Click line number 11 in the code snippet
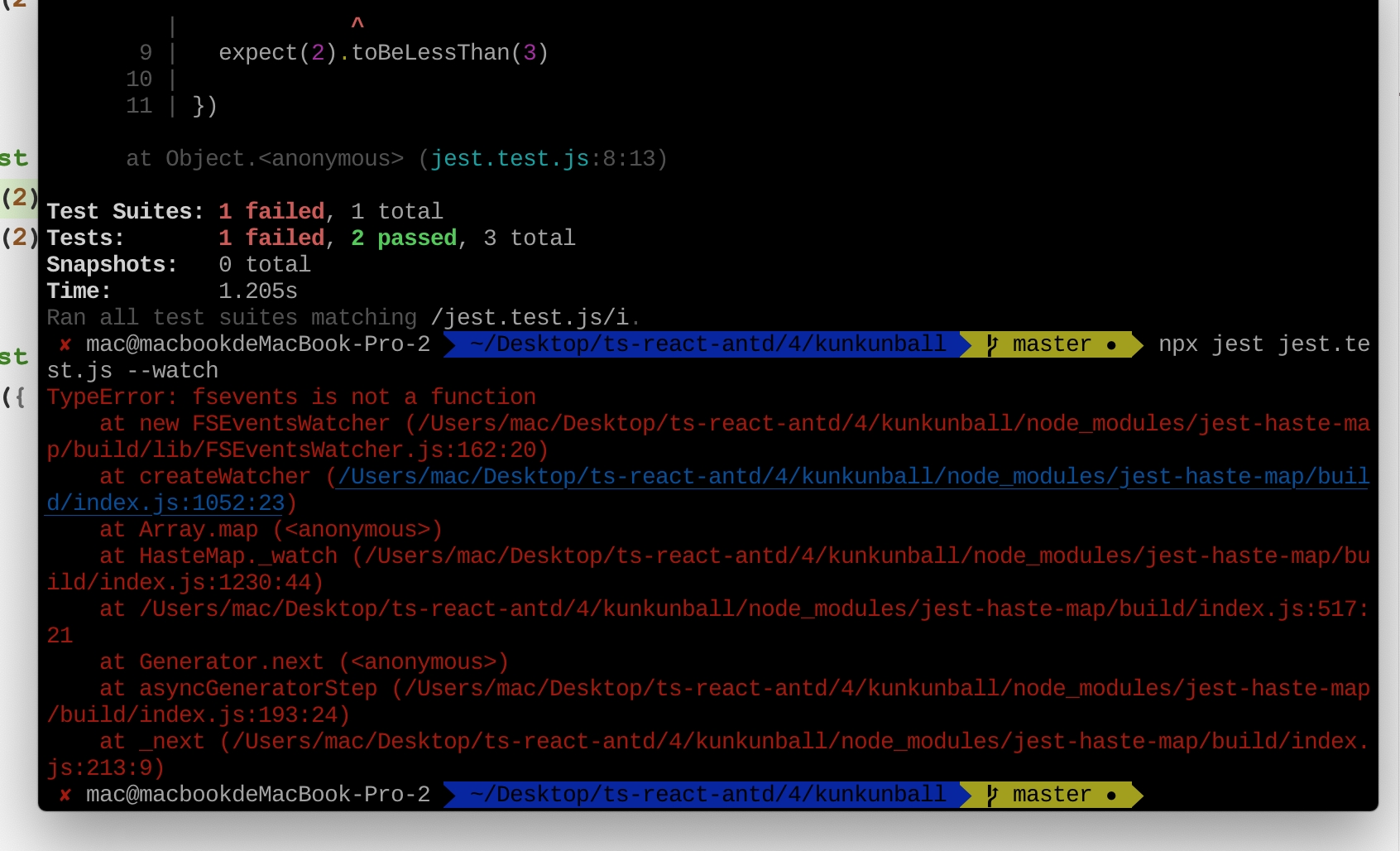The height and width of the screenshot is (851, 1400). (x=139, y=106)
